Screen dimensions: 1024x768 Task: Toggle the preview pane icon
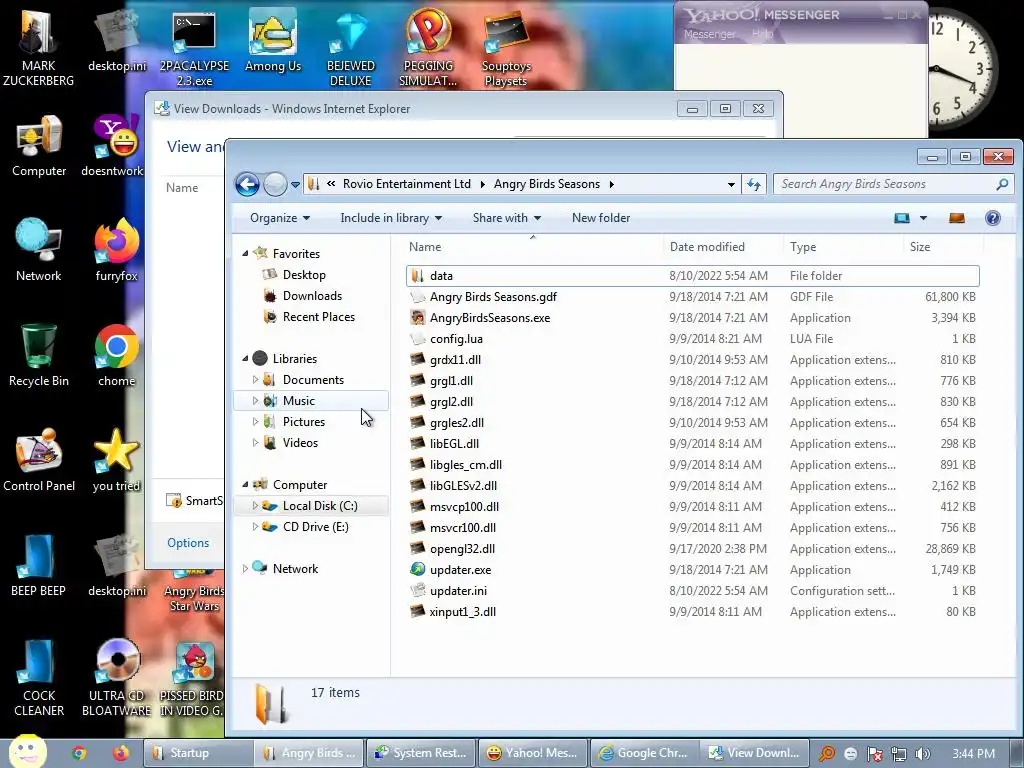coord(957,218)
